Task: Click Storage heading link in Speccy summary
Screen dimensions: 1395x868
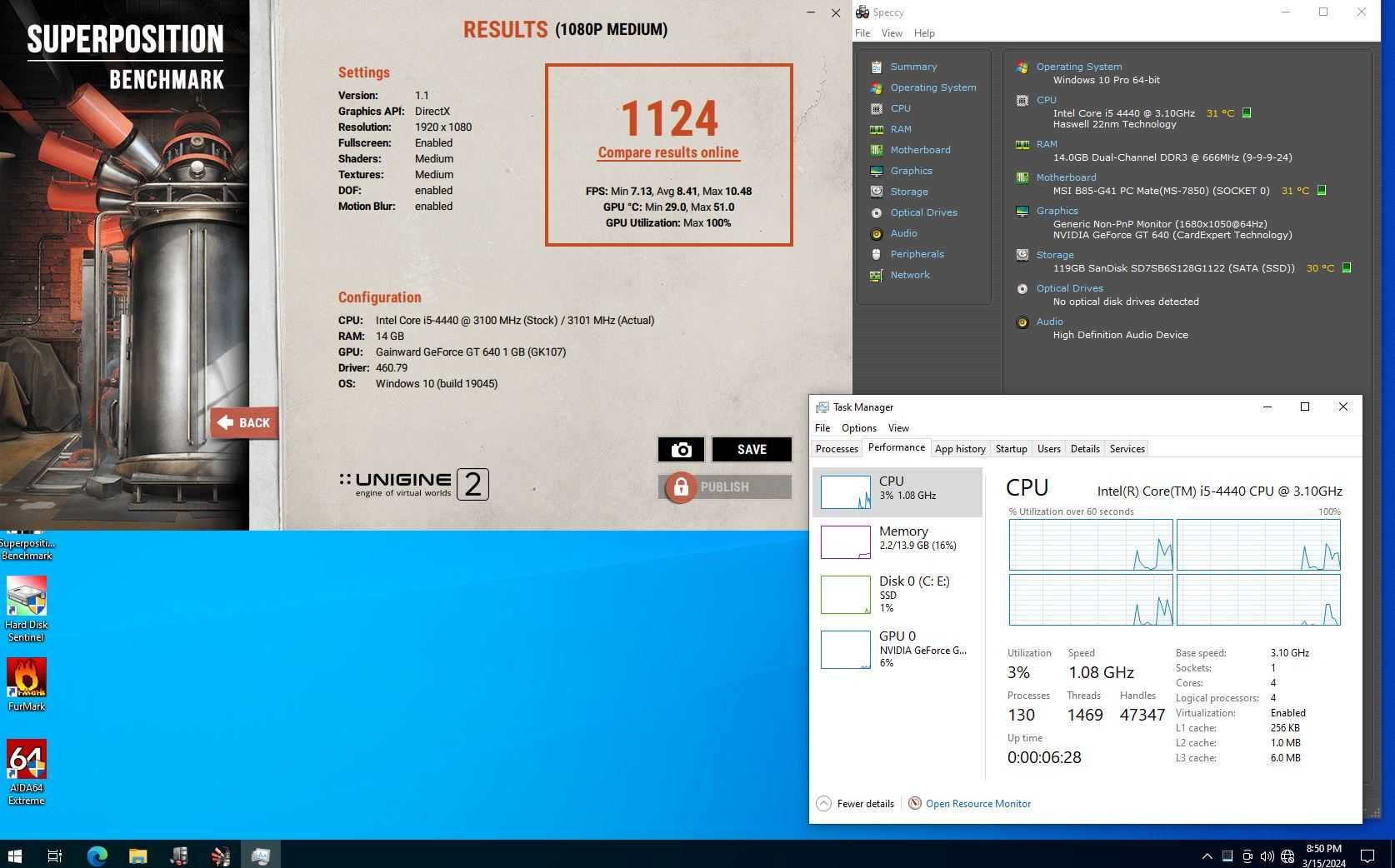Action: [1054, 255]
